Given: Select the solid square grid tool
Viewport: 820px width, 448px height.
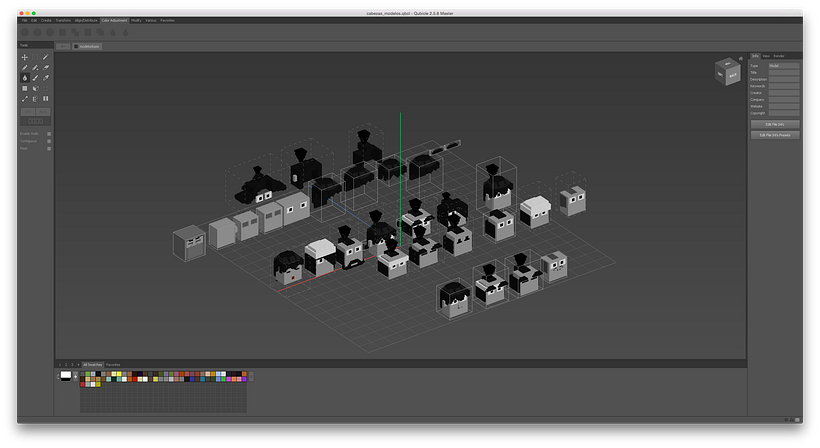Looking at the screenshot, I should pyautogui.click(x=25, y=88).
